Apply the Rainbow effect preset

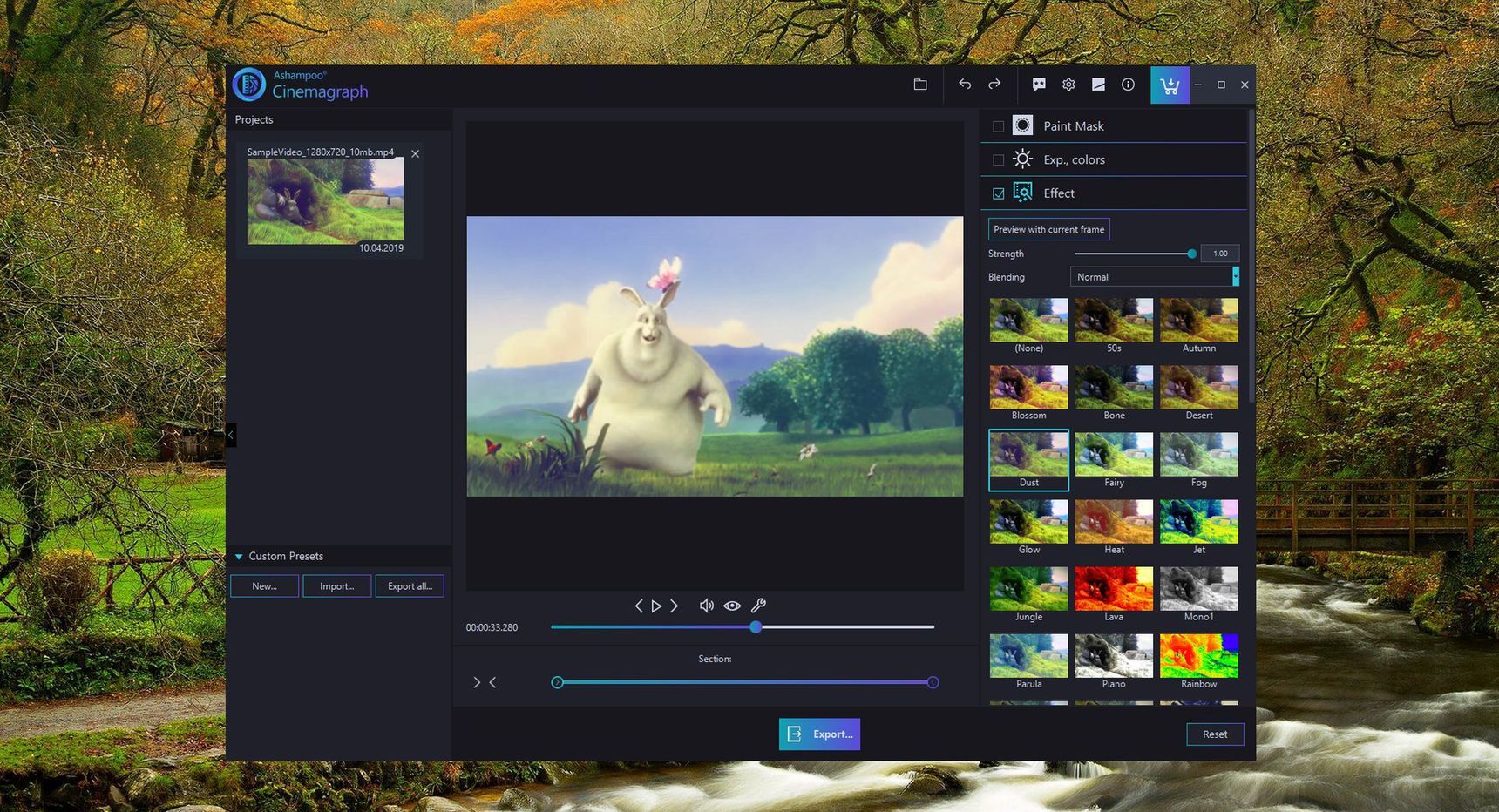[x=1199, y=661]
